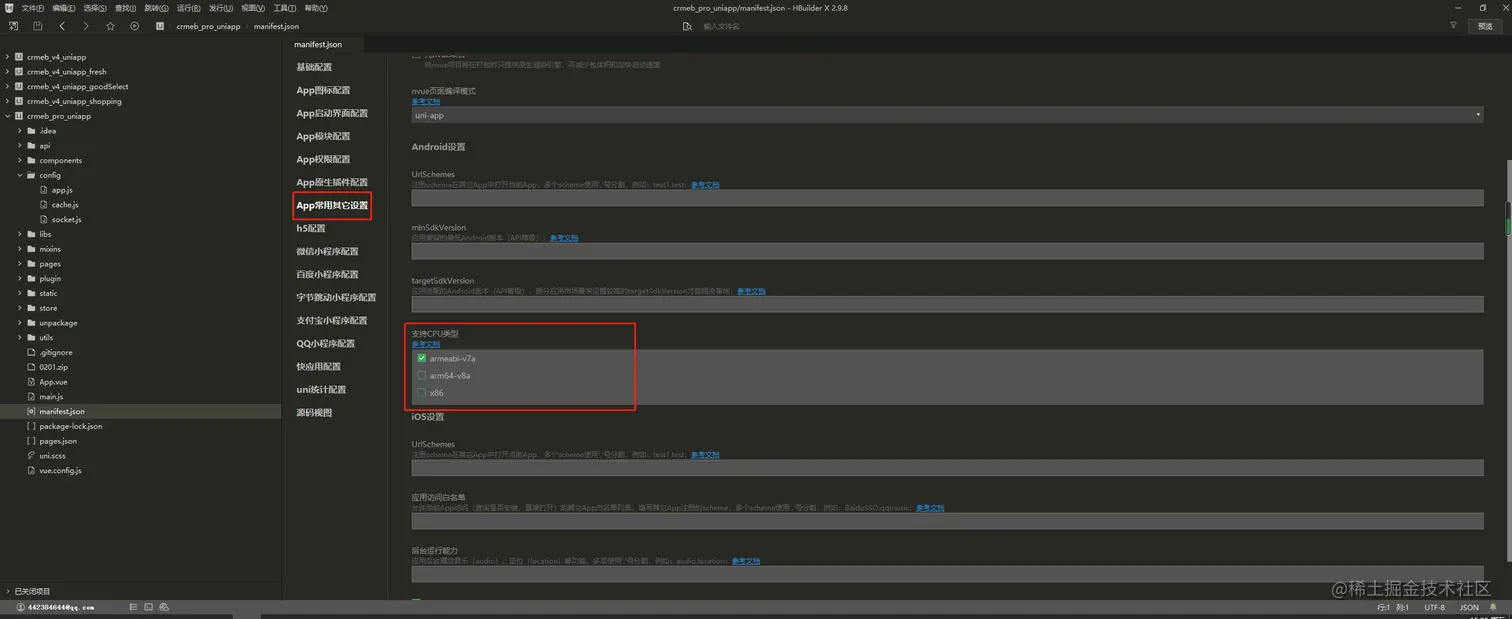Click the breadcrumb project icon before crmeb_pro_uniapp
The height and width of the screenshot is (619, 1512).
[x=160, y=26]
